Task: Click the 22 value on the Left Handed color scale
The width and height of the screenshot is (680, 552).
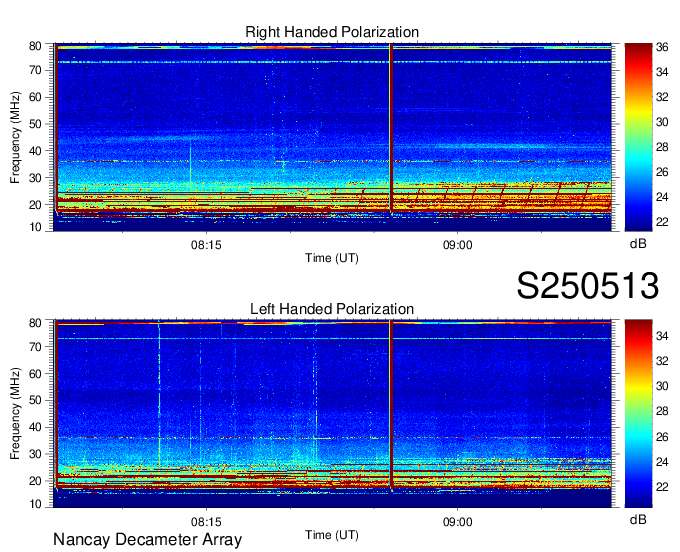Action: [662, 487]
